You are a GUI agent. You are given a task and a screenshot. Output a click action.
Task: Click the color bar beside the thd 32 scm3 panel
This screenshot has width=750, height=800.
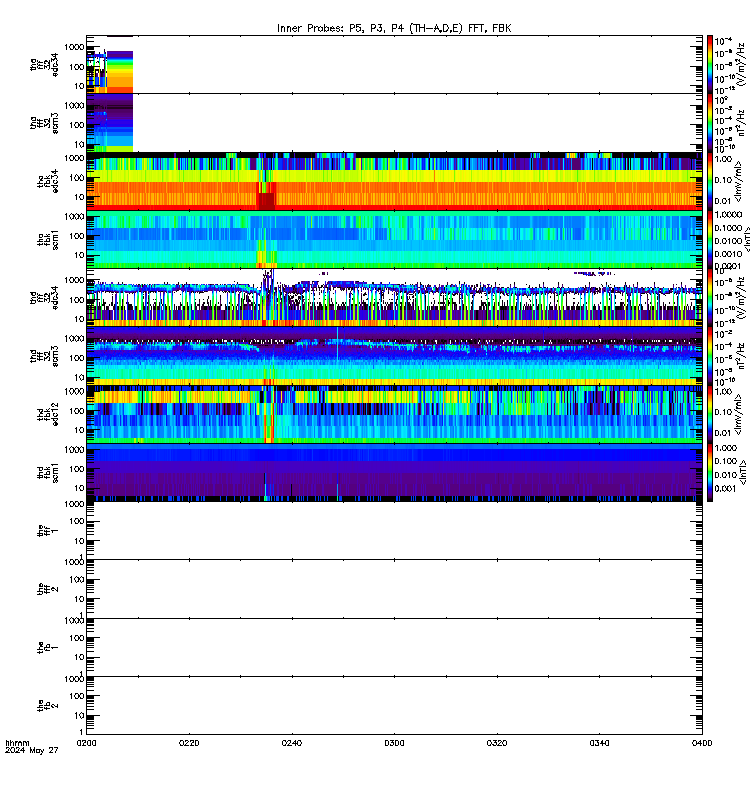pyautogui.click(x=710, y=356)
